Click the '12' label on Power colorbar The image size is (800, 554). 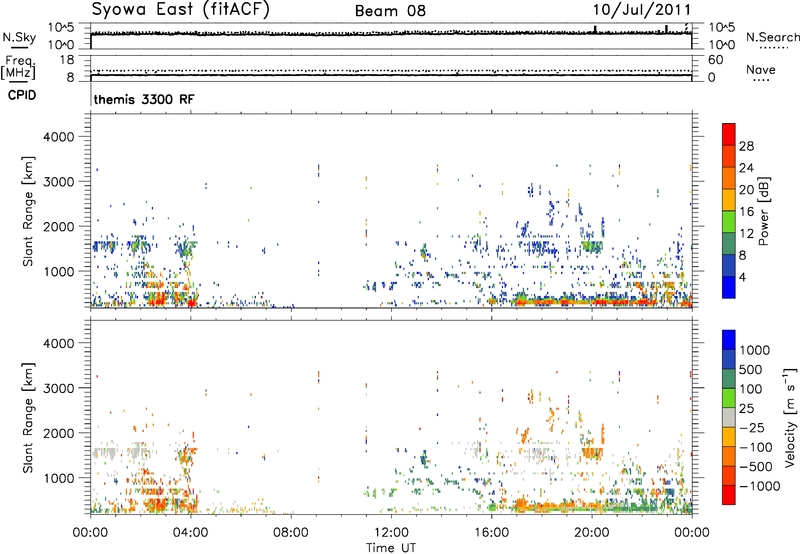point(746,234)
